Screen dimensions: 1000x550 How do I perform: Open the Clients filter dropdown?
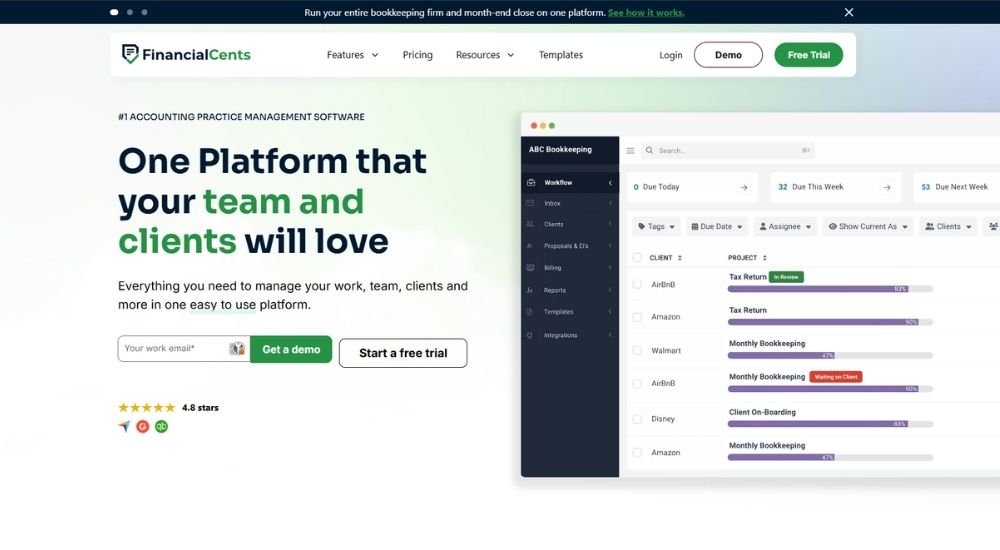point(948,227)
